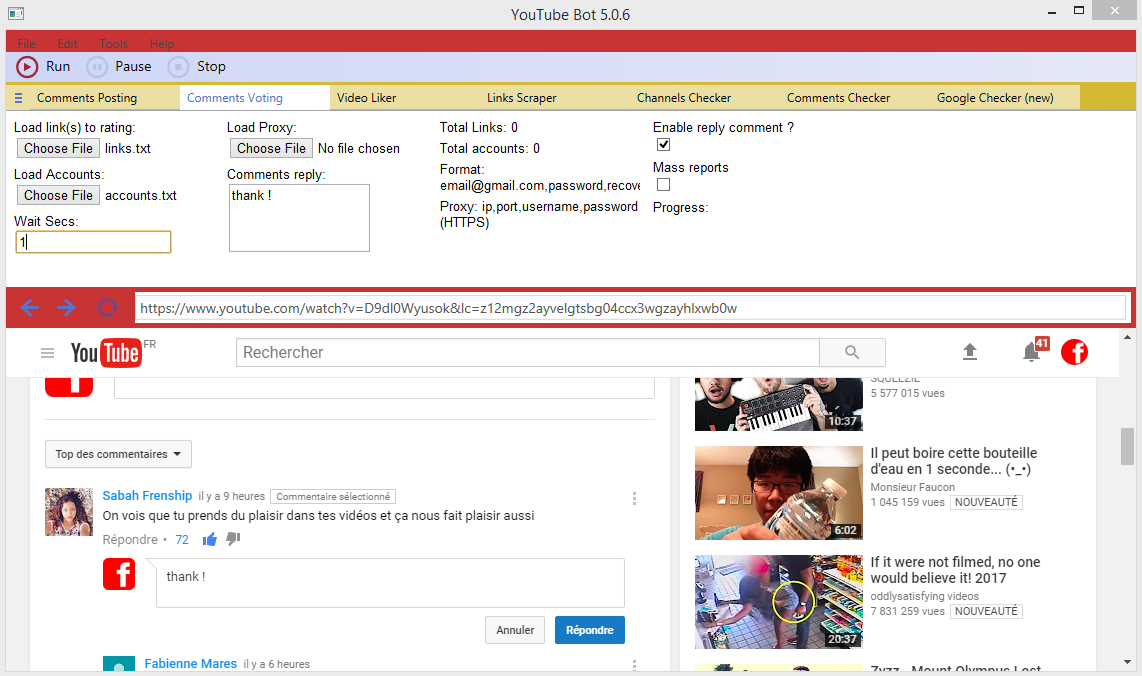
Task: Like Sabah Frenship's comment with thumbs up
Action: (x=210, y=539)
